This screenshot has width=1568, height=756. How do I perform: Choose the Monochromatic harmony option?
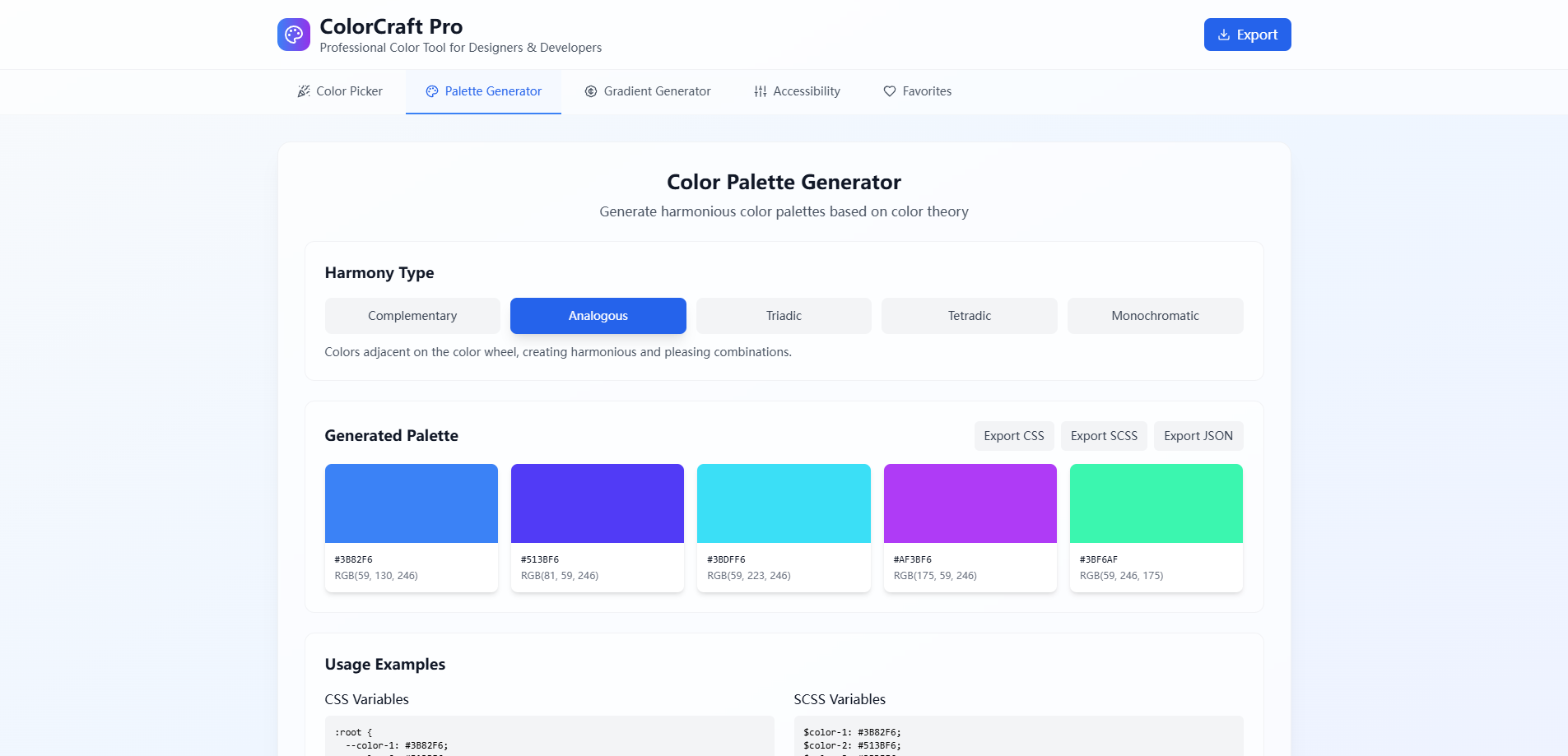coord(1156,316)
